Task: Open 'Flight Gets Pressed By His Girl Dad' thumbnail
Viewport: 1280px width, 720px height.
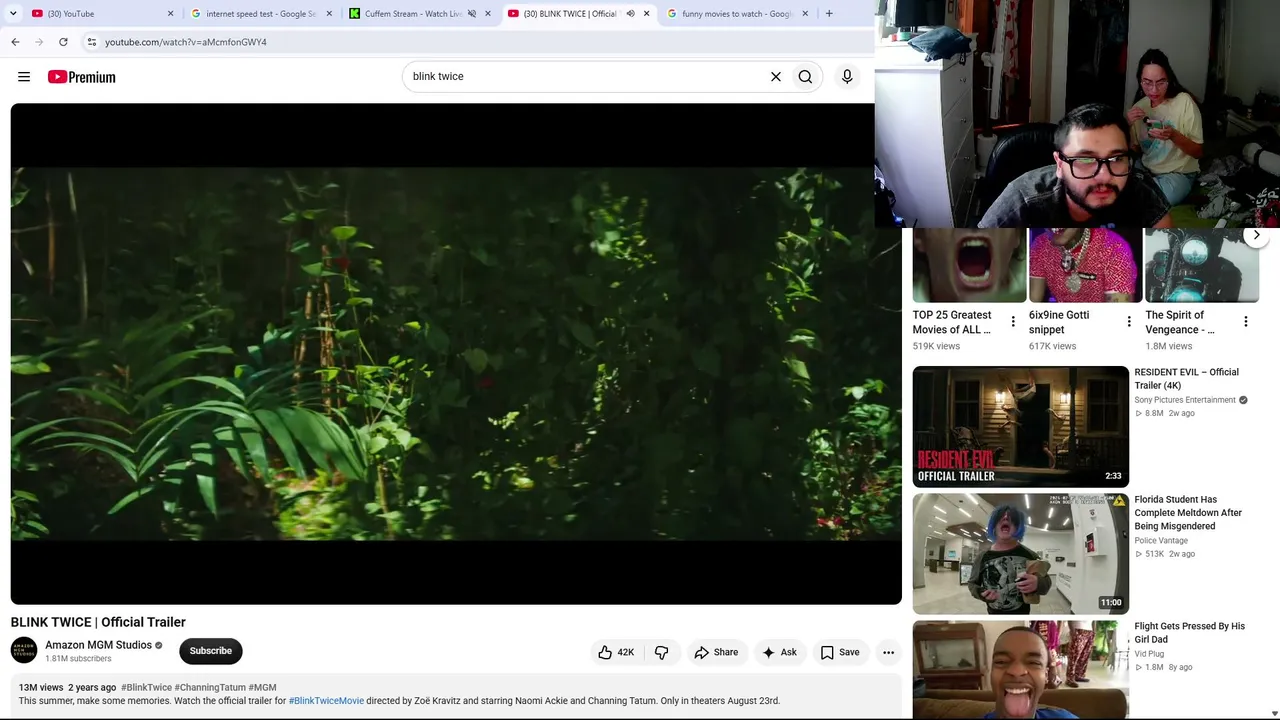Action: click(1020, 670)
